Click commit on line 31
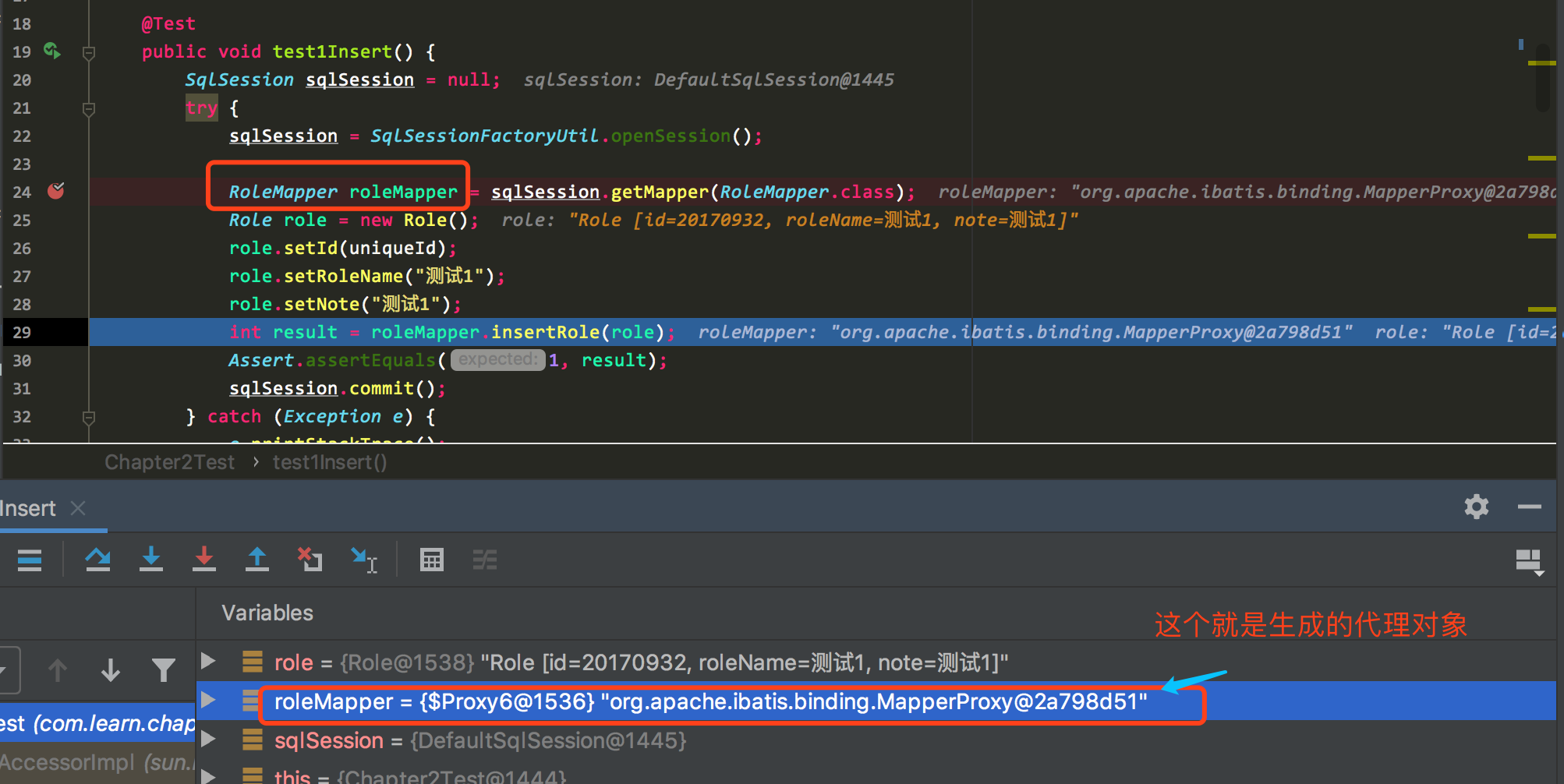Screen dimensions: 1564x784 [x=381, y=388]
